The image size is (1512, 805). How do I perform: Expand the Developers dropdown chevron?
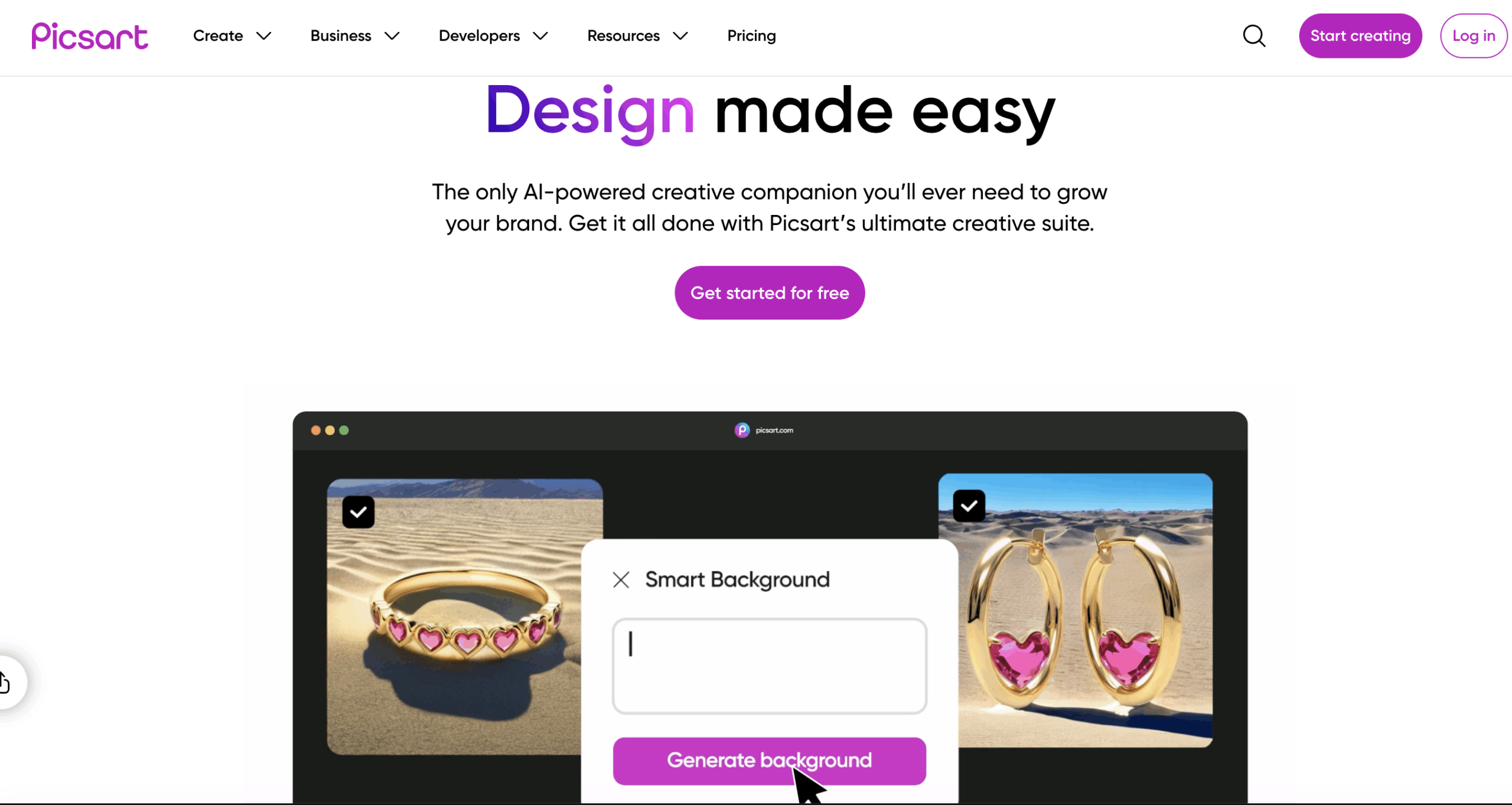point(540,36)
